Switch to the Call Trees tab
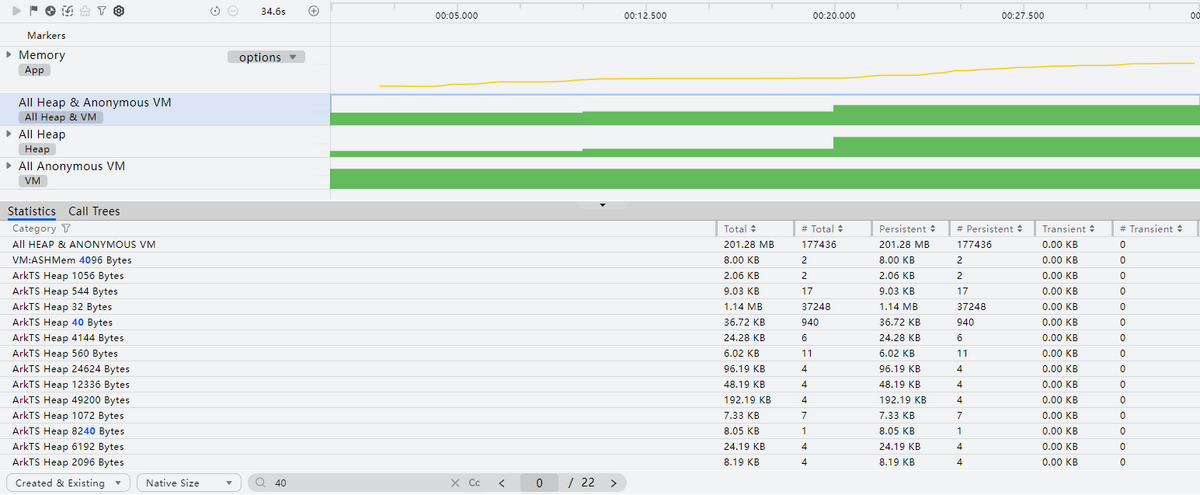The height and width of the screenshot is (495, 1200). coord(94,211)
